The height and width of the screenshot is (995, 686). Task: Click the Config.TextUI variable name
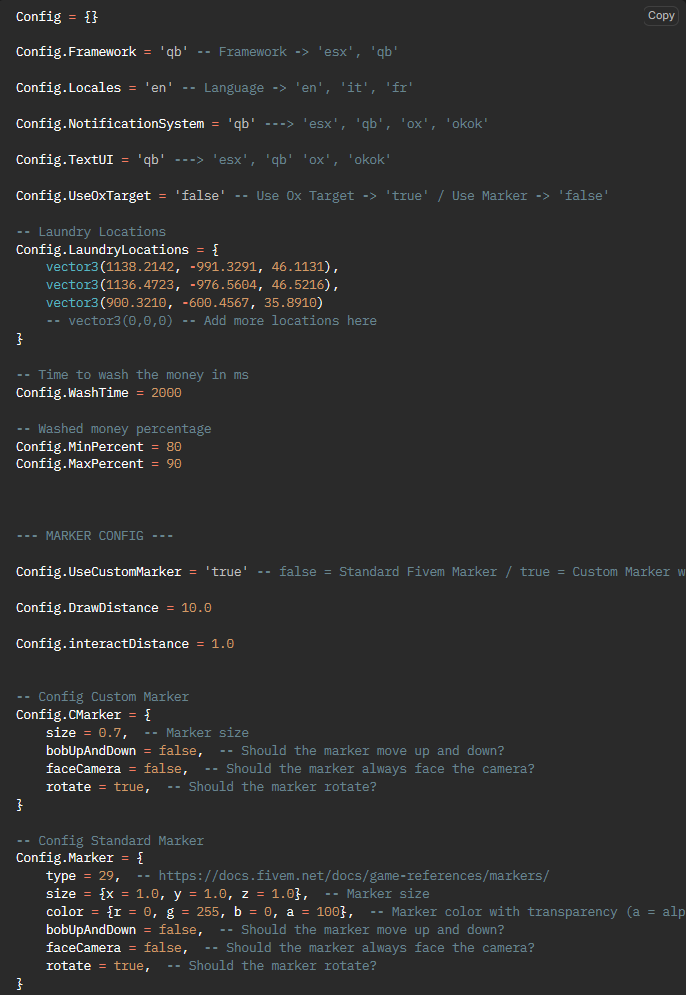(65, 159)
